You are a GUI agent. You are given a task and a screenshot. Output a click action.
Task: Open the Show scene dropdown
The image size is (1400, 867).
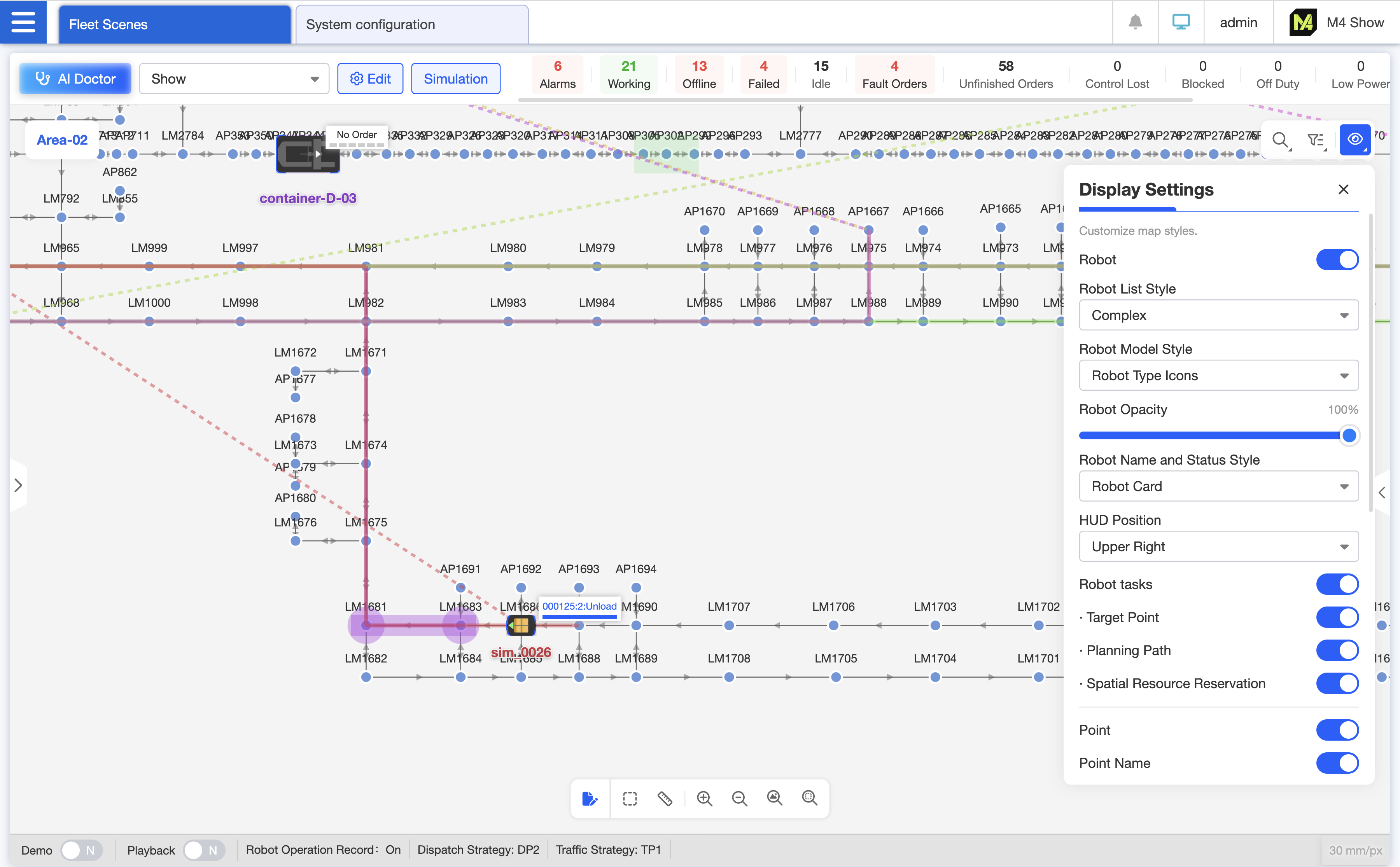coord(234,79)
